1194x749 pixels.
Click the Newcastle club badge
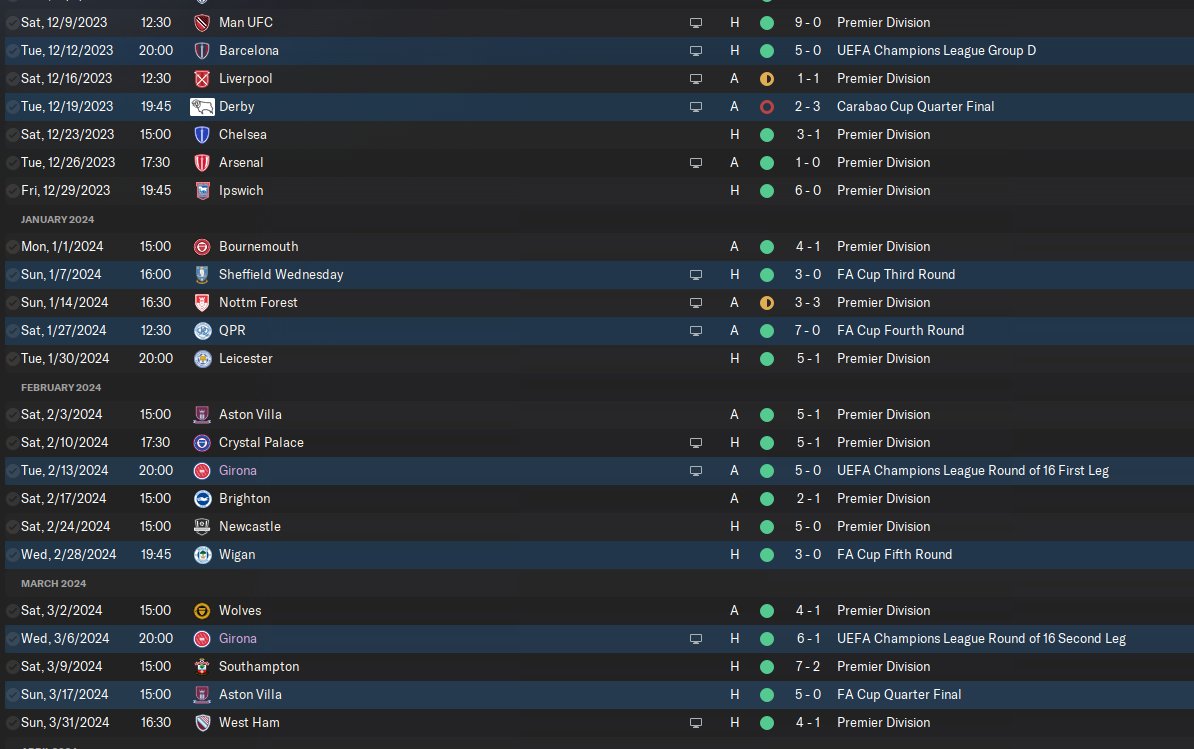202,526
